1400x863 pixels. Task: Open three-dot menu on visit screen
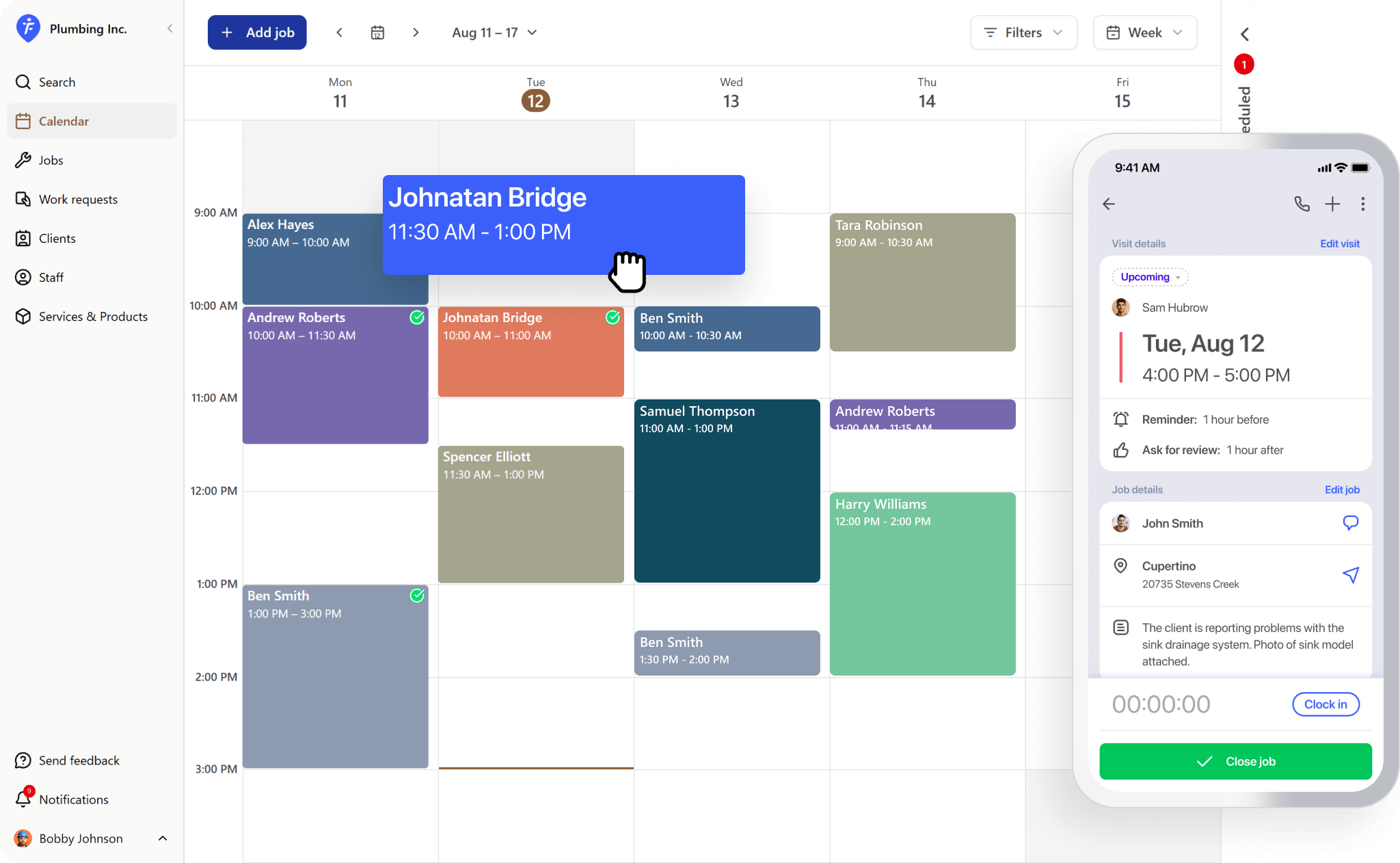point(1363,204)
